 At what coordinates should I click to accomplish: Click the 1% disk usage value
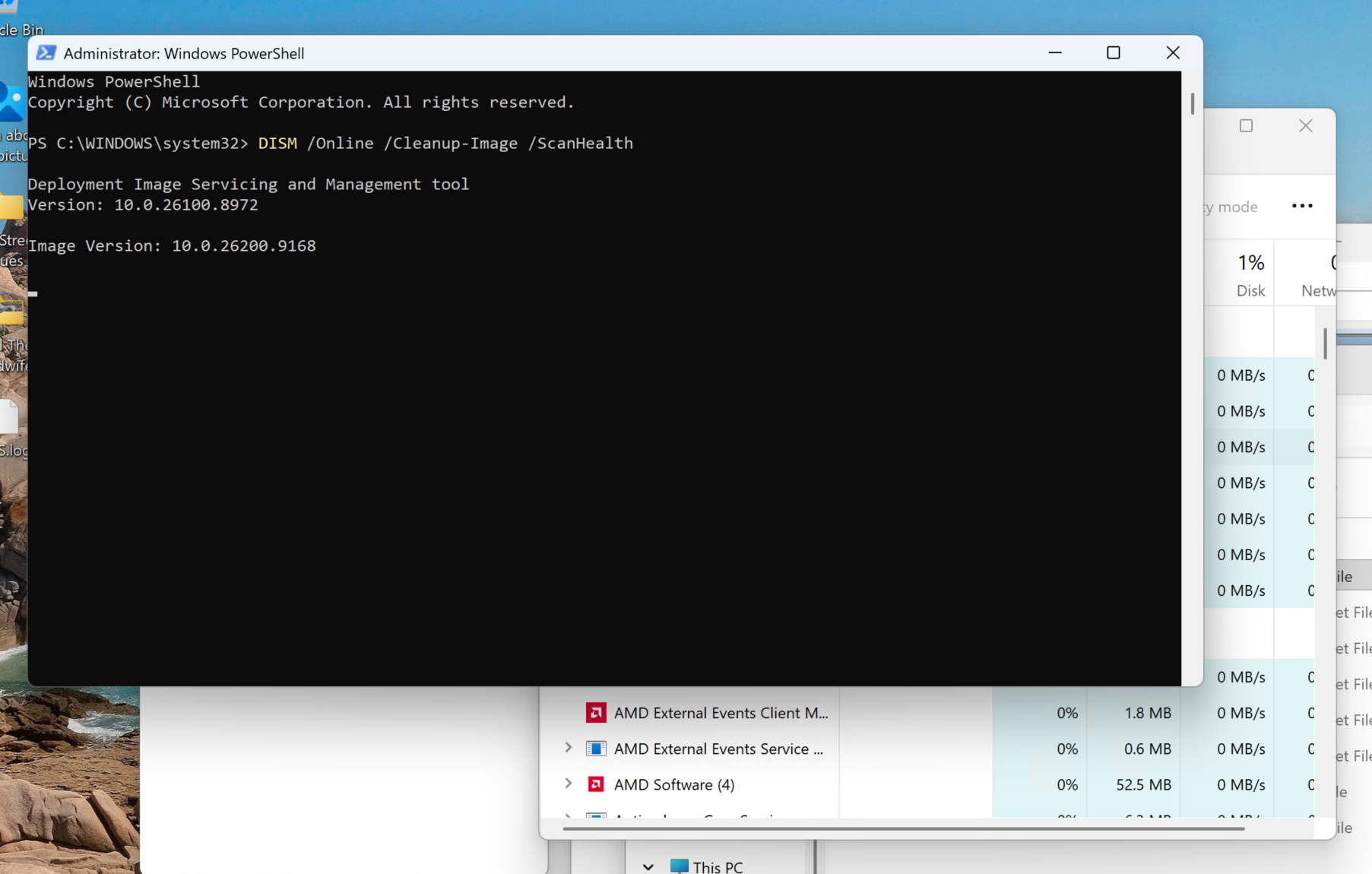pyautogui.click(x=1250, y=263)
